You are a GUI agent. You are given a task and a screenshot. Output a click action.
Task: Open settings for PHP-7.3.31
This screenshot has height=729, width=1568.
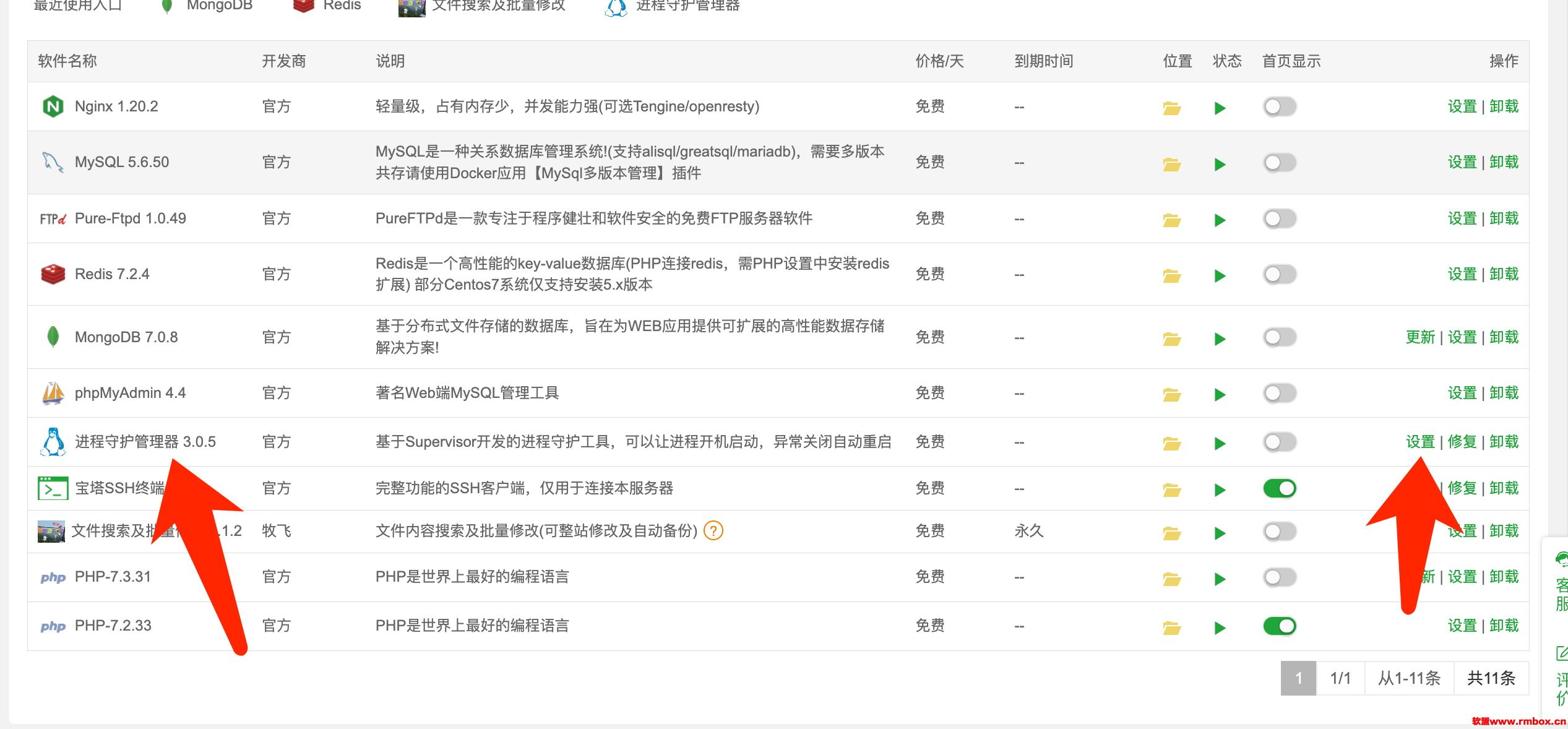(x=1462, y=577)
